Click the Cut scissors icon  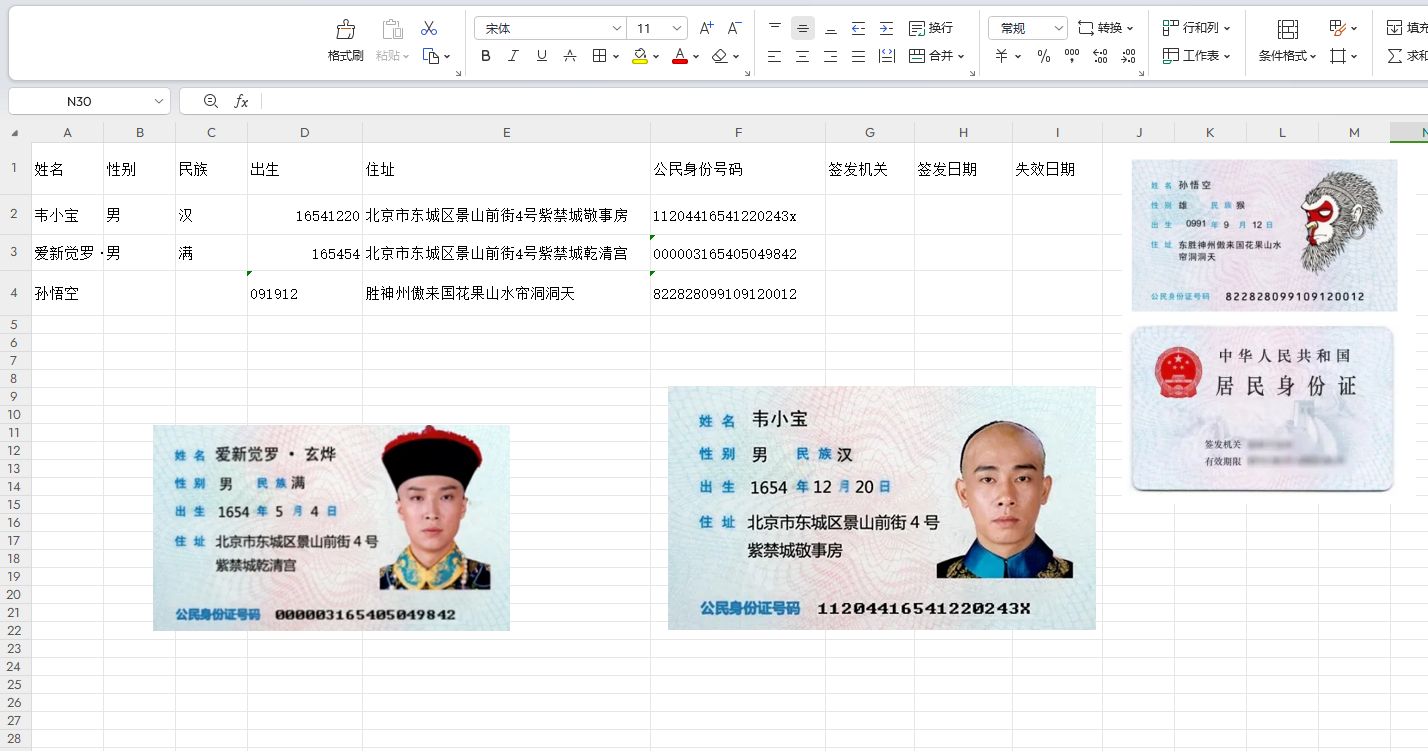429,28
